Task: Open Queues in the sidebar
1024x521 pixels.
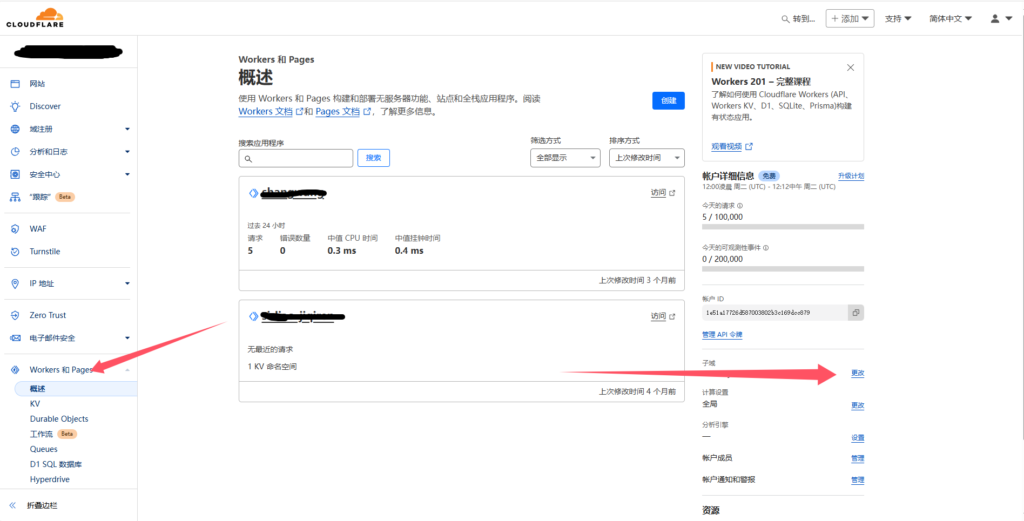Action: (44, 449)
